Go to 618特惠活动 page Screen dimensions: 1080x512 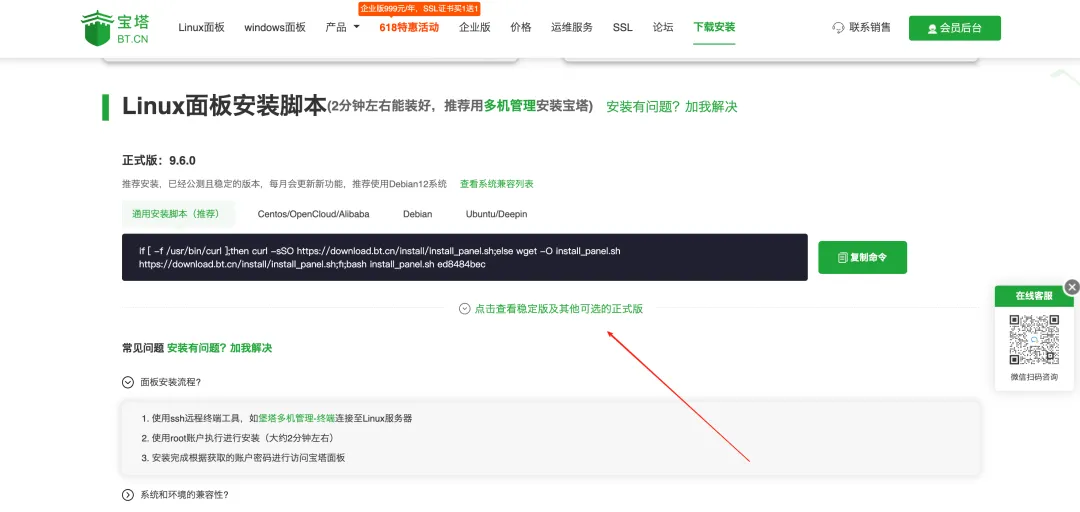(409, 28)
